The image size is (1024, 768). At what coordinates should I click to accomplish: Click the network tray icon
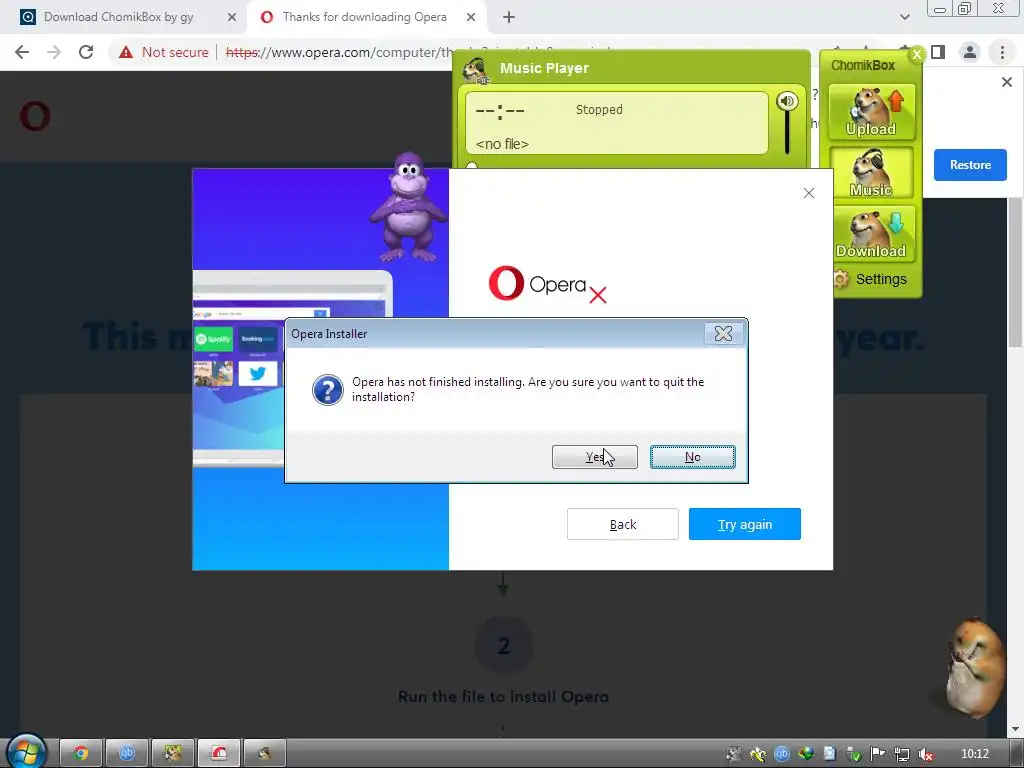coord(902,754)
